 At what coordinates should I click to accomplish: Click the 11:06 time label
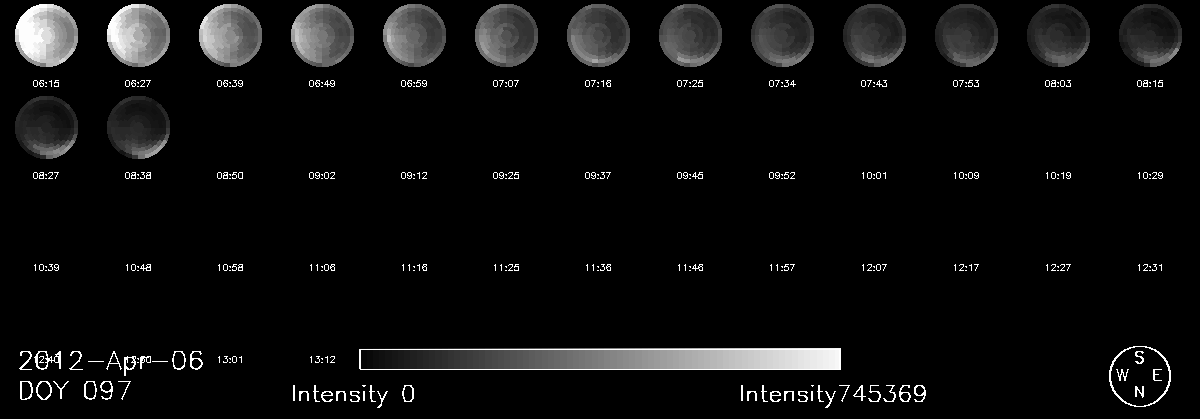(322, 268)
